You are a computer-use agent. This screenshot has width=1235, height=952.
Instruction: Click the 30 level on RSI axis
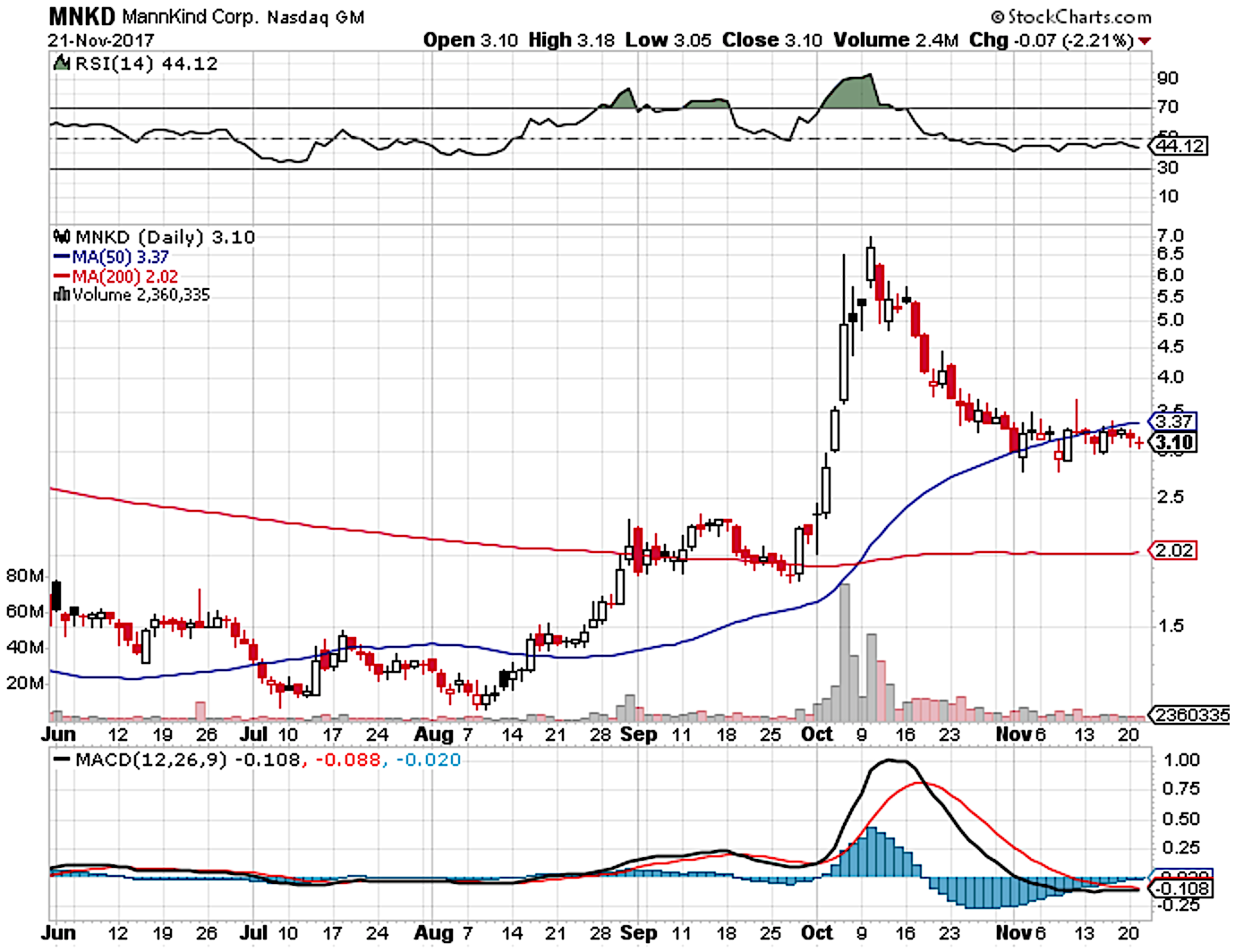pyautogui.click(x=1168, y=167)
